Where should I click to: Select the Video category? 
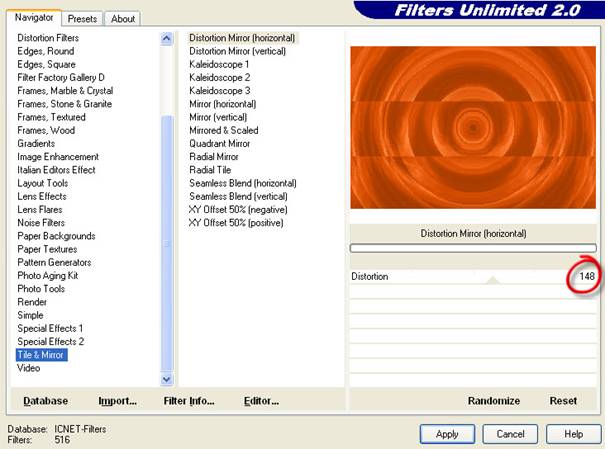[29, 368]
